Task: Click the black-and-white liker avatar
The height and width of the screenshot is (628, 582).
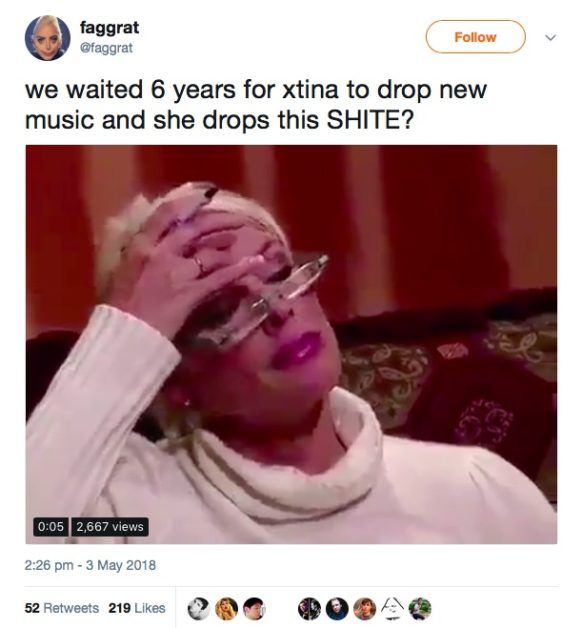Action: [199, 608]
